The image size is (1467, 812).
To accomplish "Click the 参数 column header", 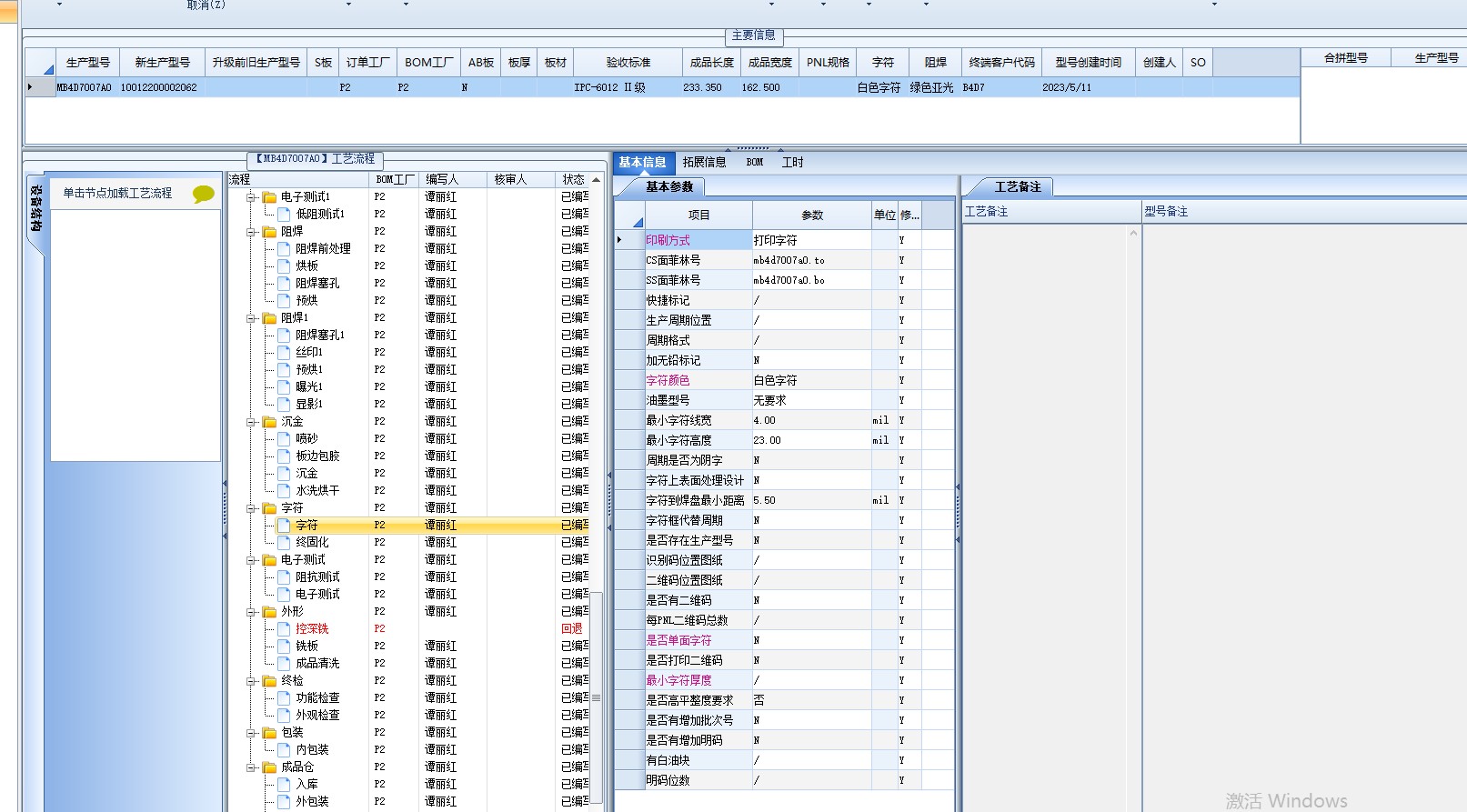I will pyautogui.click(x=812, y=215).
